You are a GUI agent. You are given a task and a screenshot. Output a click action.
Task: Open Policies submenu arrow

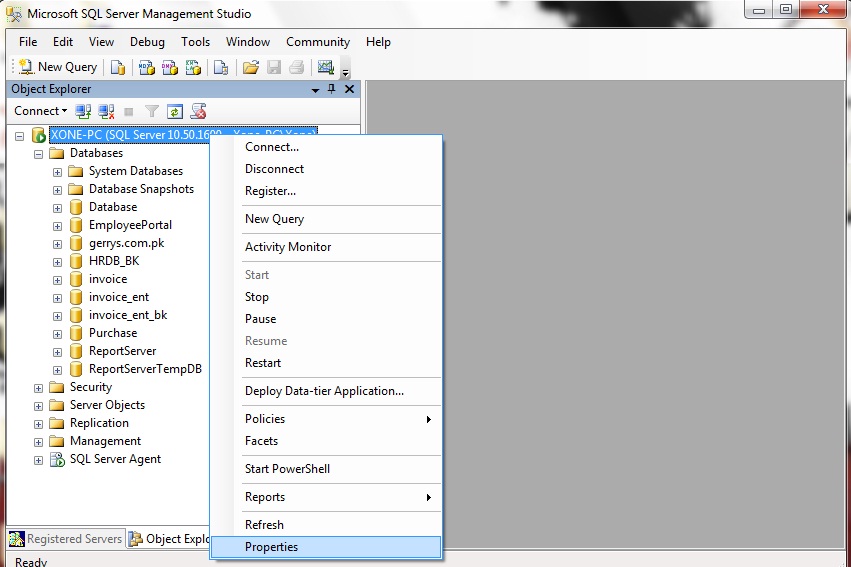click(x=429, y=419)
